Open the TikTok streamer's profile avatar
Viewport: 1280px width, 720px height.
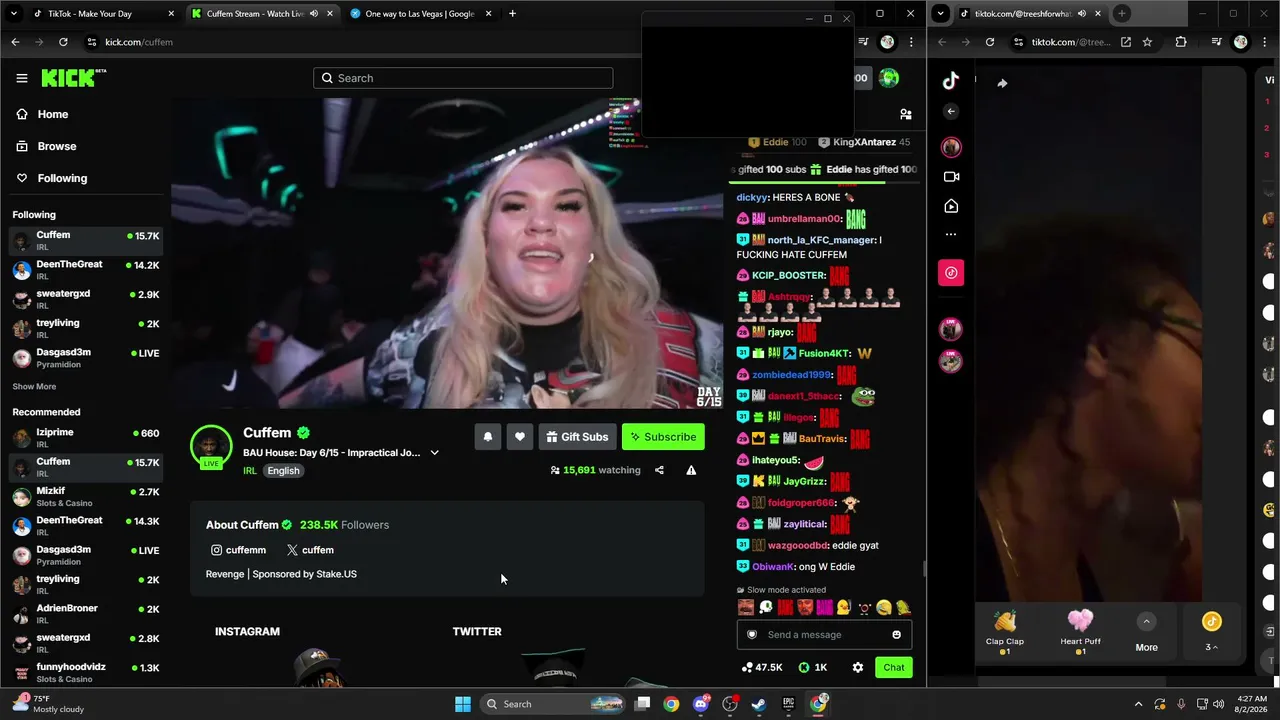click(951, 147)
